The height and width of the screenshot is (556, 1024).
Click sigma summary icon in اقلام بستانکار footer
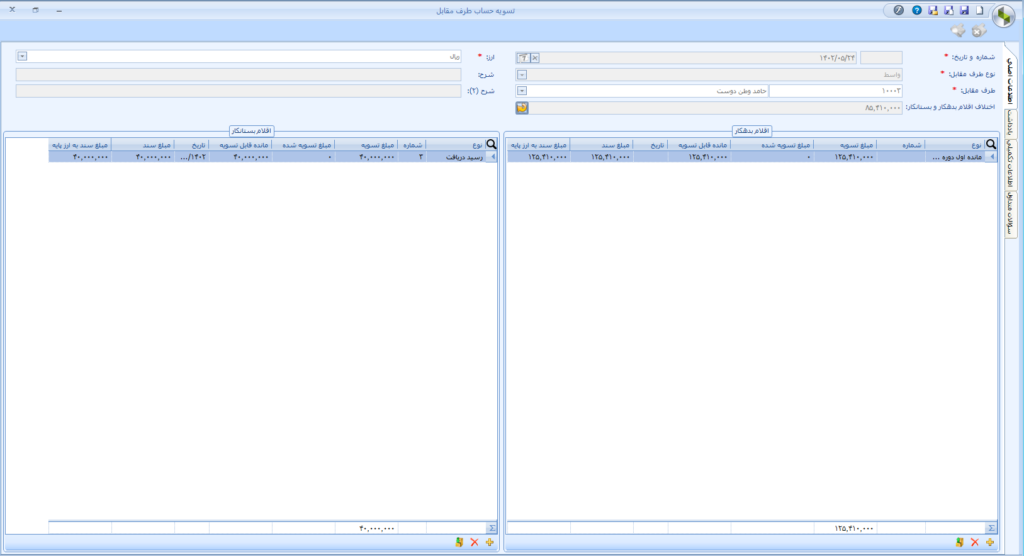(492, 528)
